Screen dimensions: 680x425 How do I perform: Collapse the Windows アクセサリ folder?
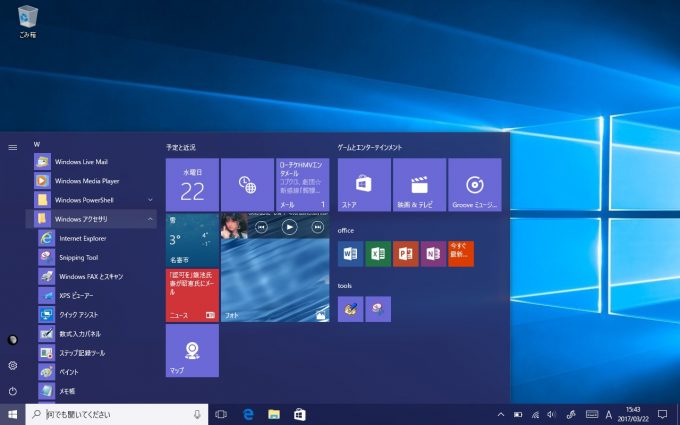pyautogui.click(x=92, y=219)
